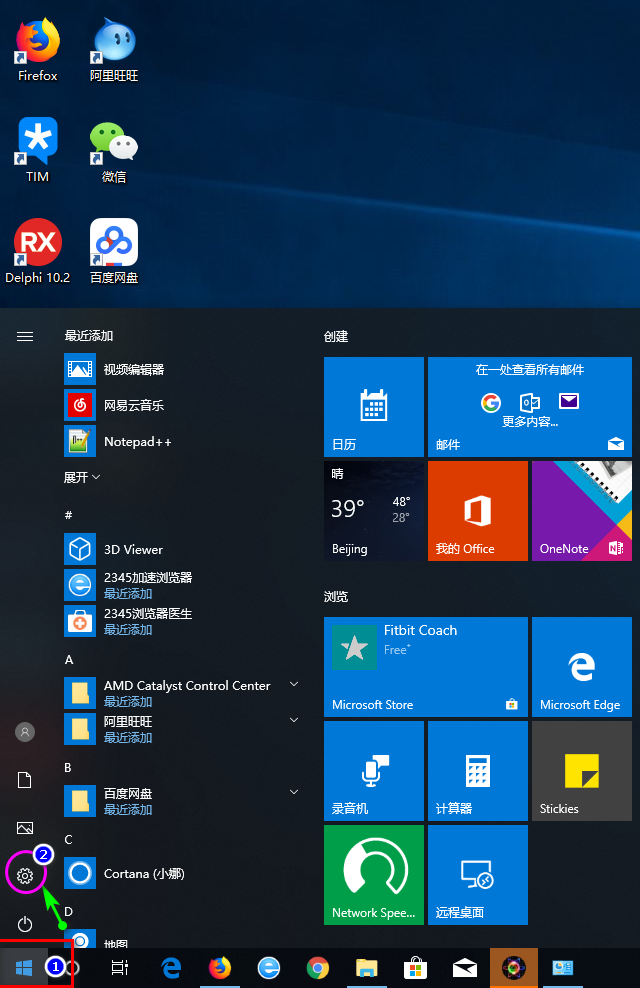640x988 pixels.
Task: Open the Microsoft Store Fitbit Coach tile
Action: (426, 667)
